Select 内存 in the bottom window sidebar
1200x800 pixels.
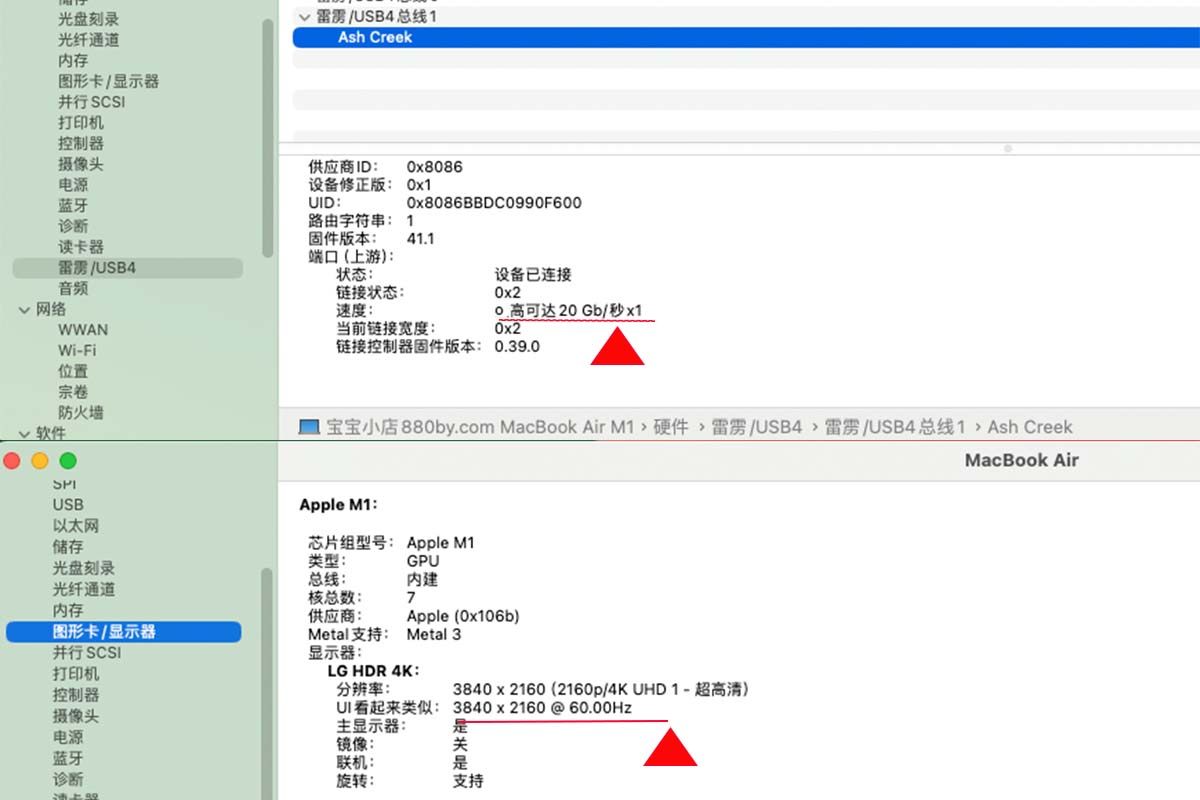68,610
